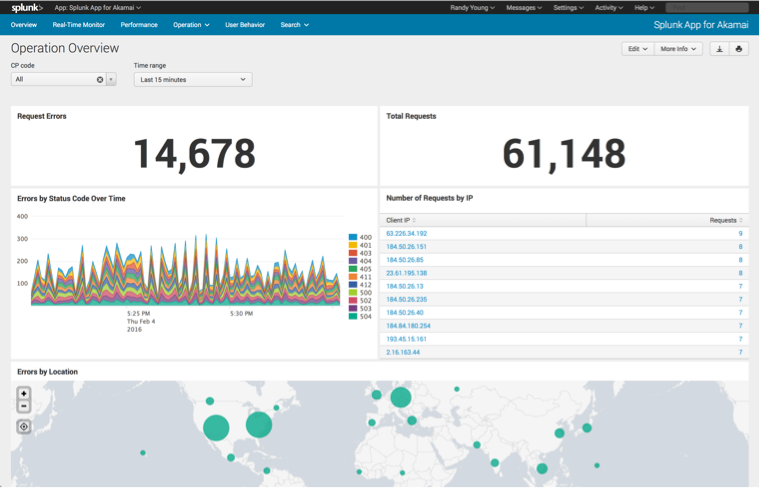Viewport: 760px width, 488px height.
Task: Sort the table by the Requests column
Action: point(726,220)
